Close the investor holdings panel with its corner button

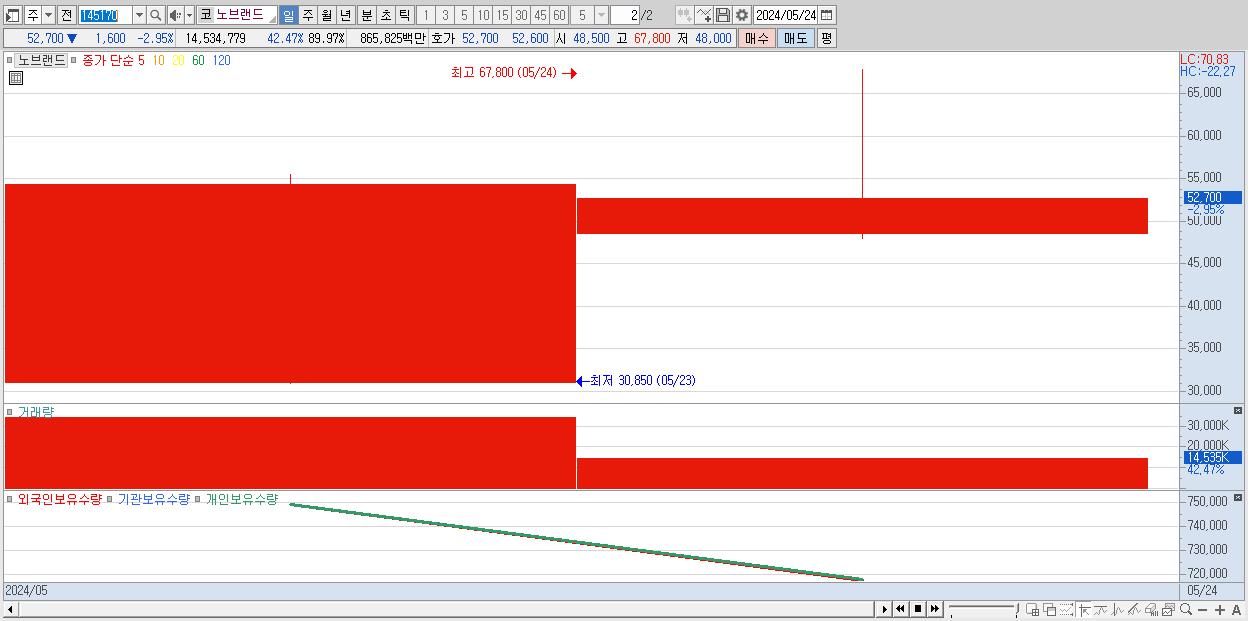1237,496
